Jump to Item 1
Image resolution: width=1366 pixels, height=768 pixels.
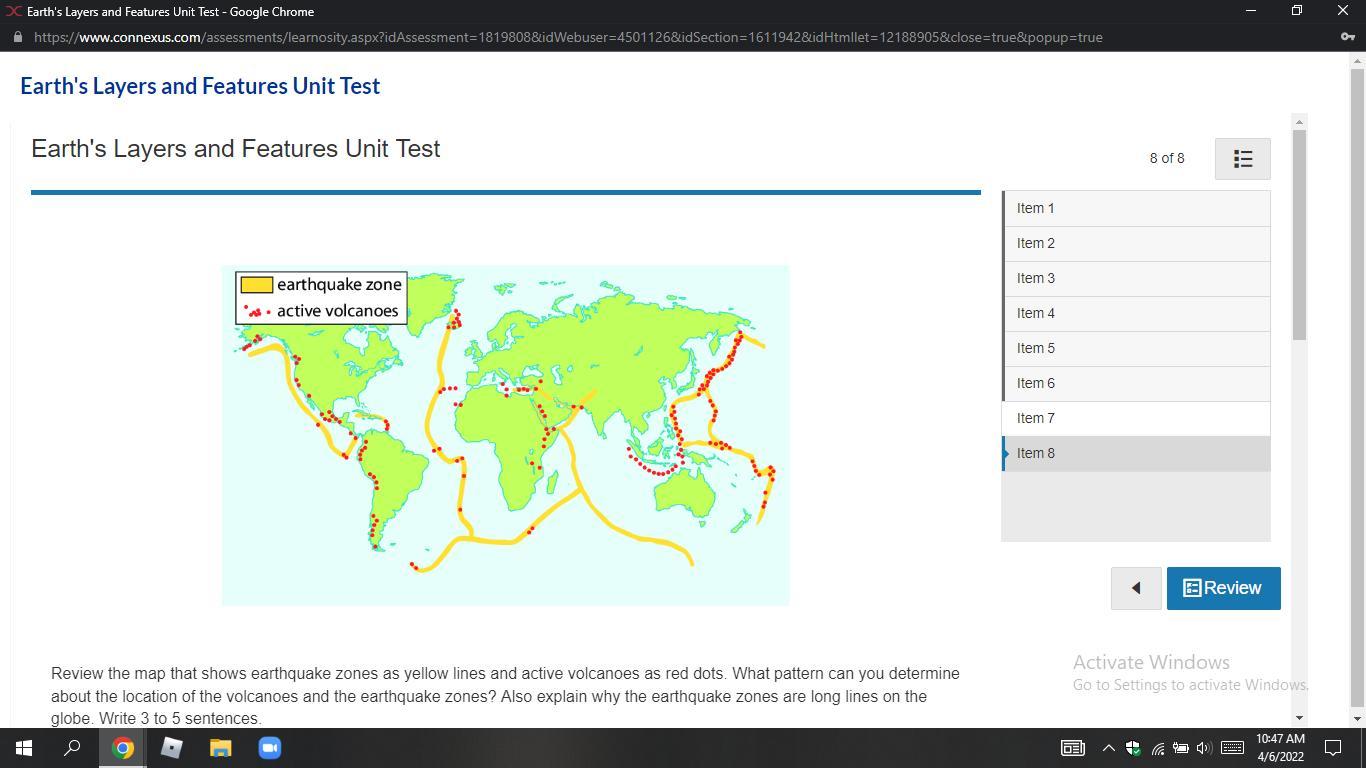(1136, 208)
